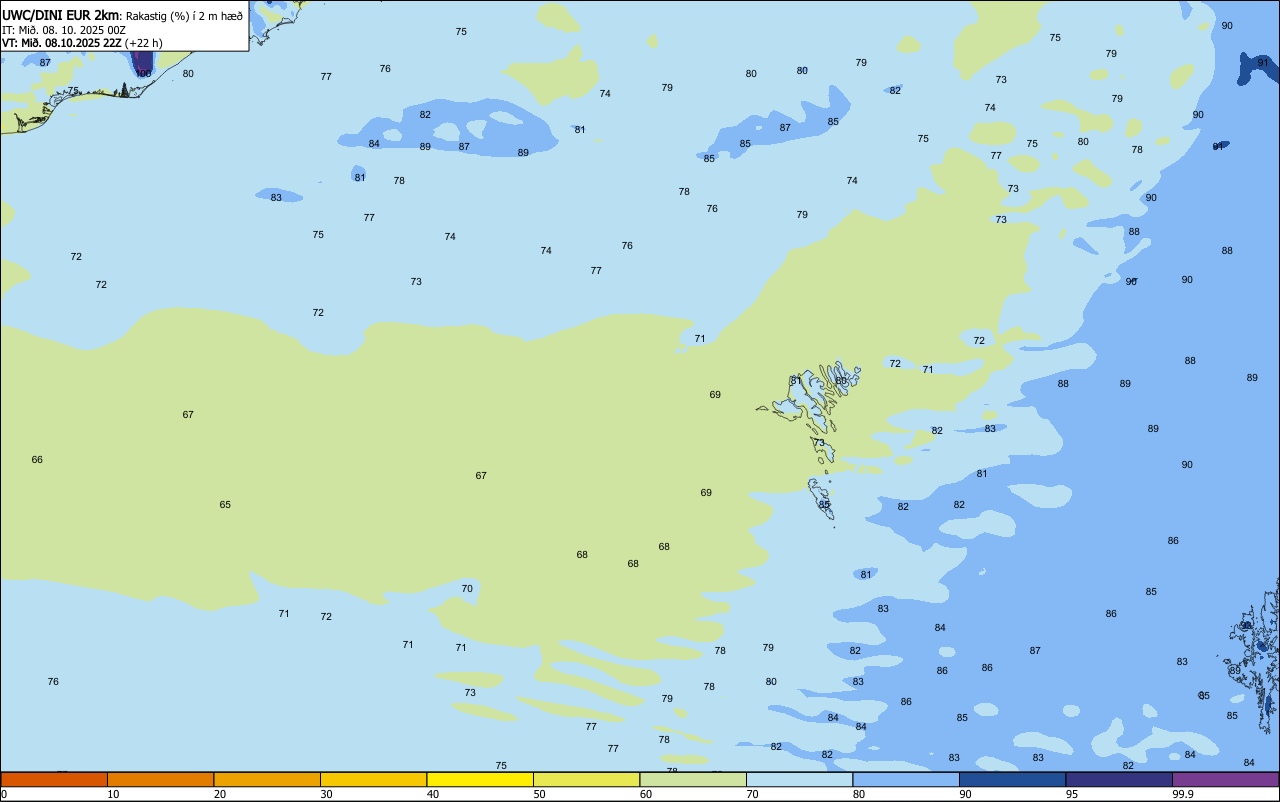Select the orange 10–20 legend color segment
Viewport: 1280px width, 802px height.
click(160, 779)
